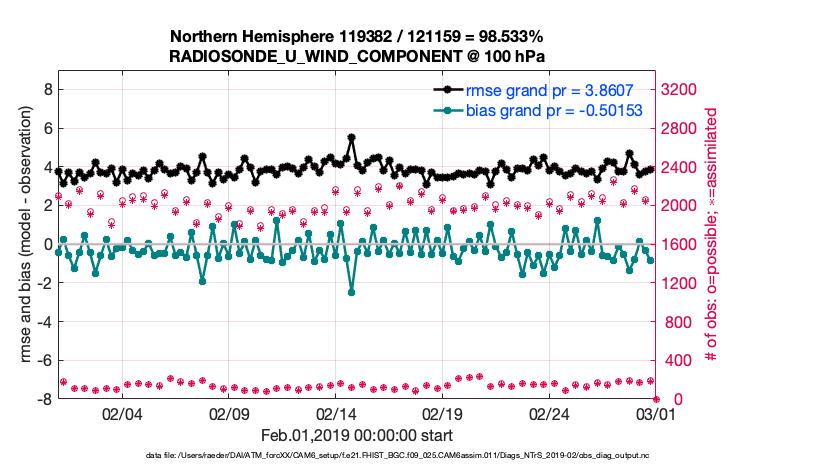Click the 02/19 date tick label
Screen dimensions: 830x470
click(x=442, y=415)
